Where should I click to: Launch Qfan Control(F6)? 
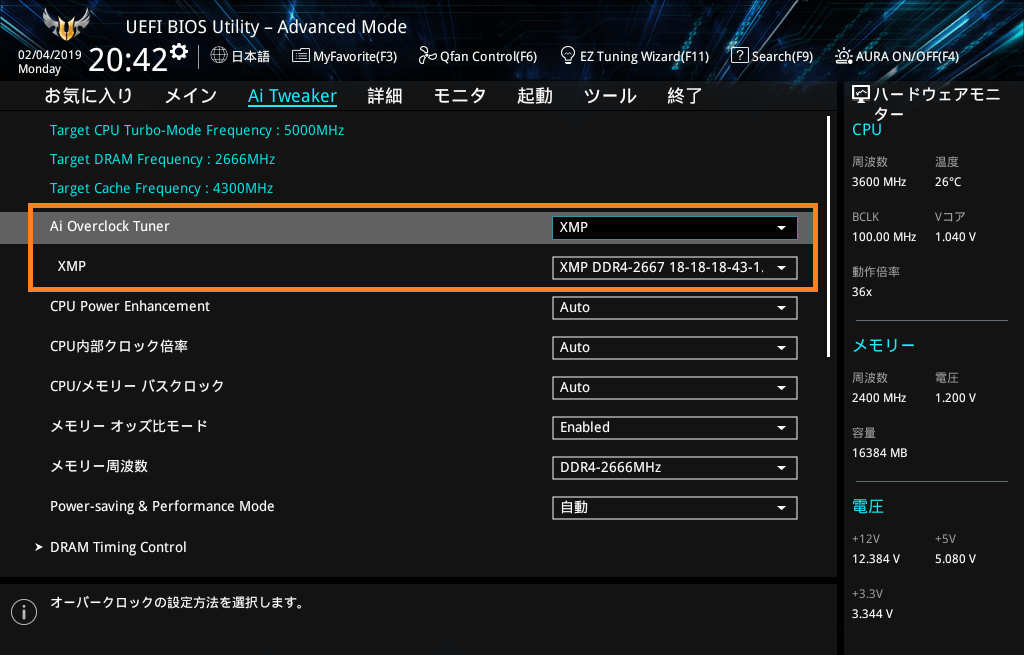[477, 56]
